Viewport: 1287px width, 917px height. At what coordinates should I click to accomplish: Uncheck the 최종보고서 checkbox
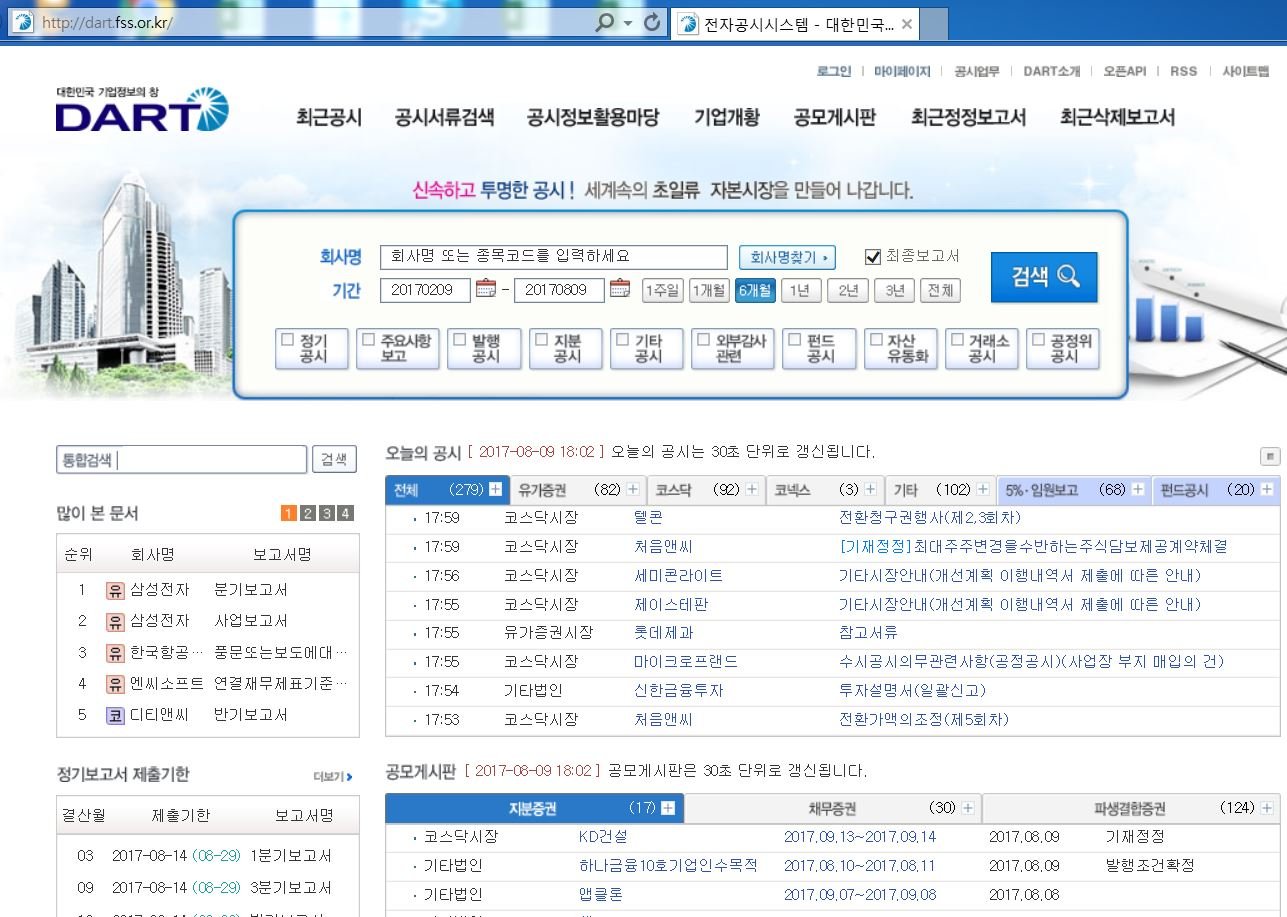(x=875, y=255)
